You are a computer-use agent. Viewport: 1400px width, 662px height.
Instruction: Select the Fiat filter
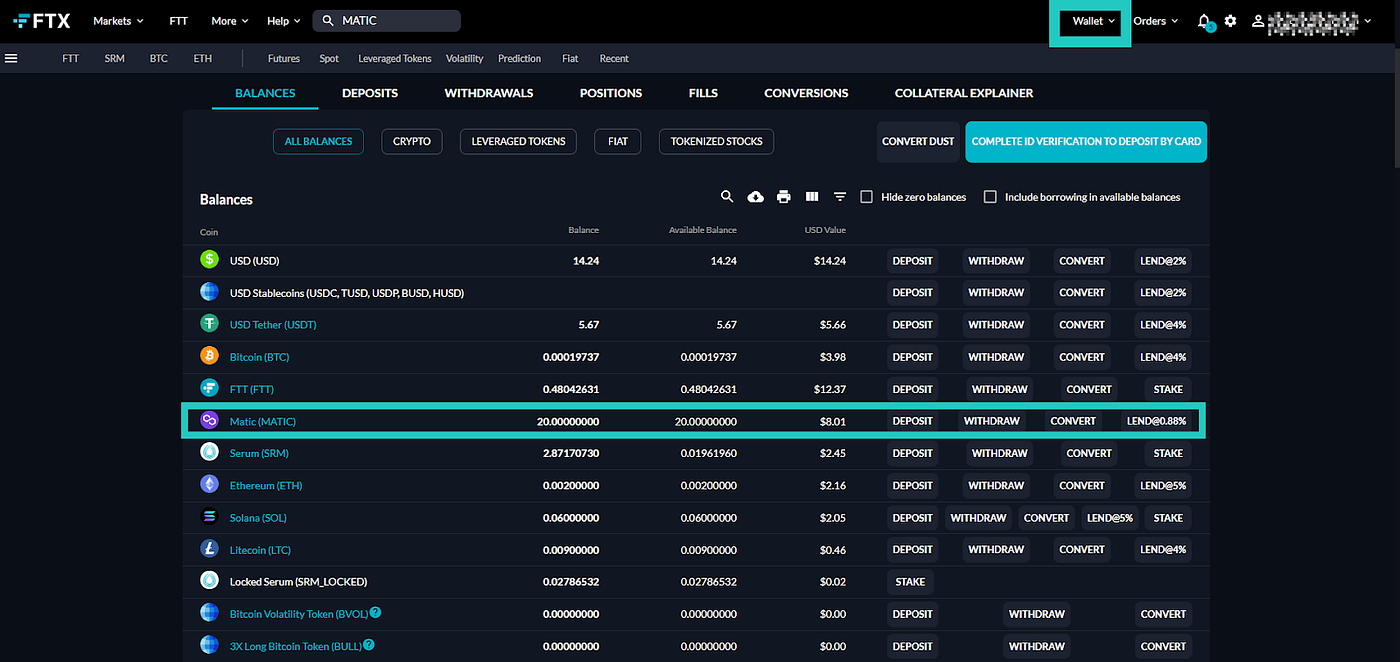click(618, 142)
